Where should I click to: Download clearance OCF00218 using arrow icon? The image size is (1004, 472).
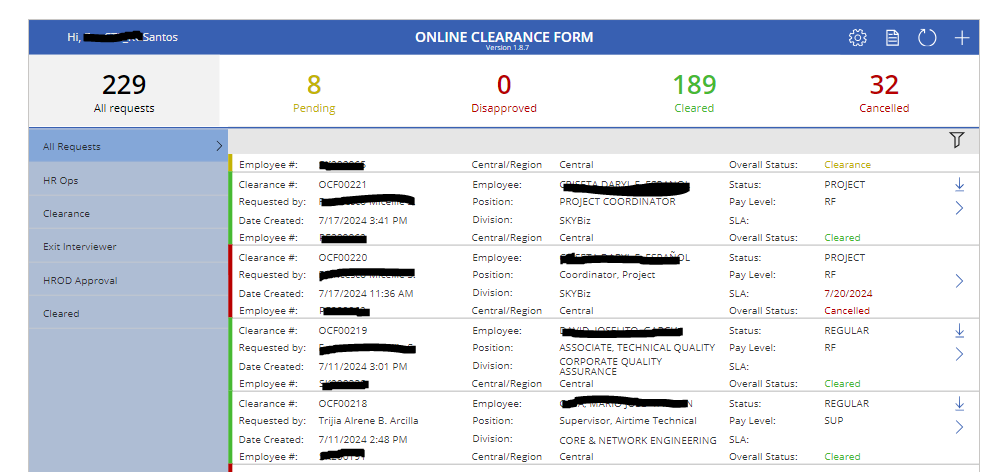(x=959, y=404)
